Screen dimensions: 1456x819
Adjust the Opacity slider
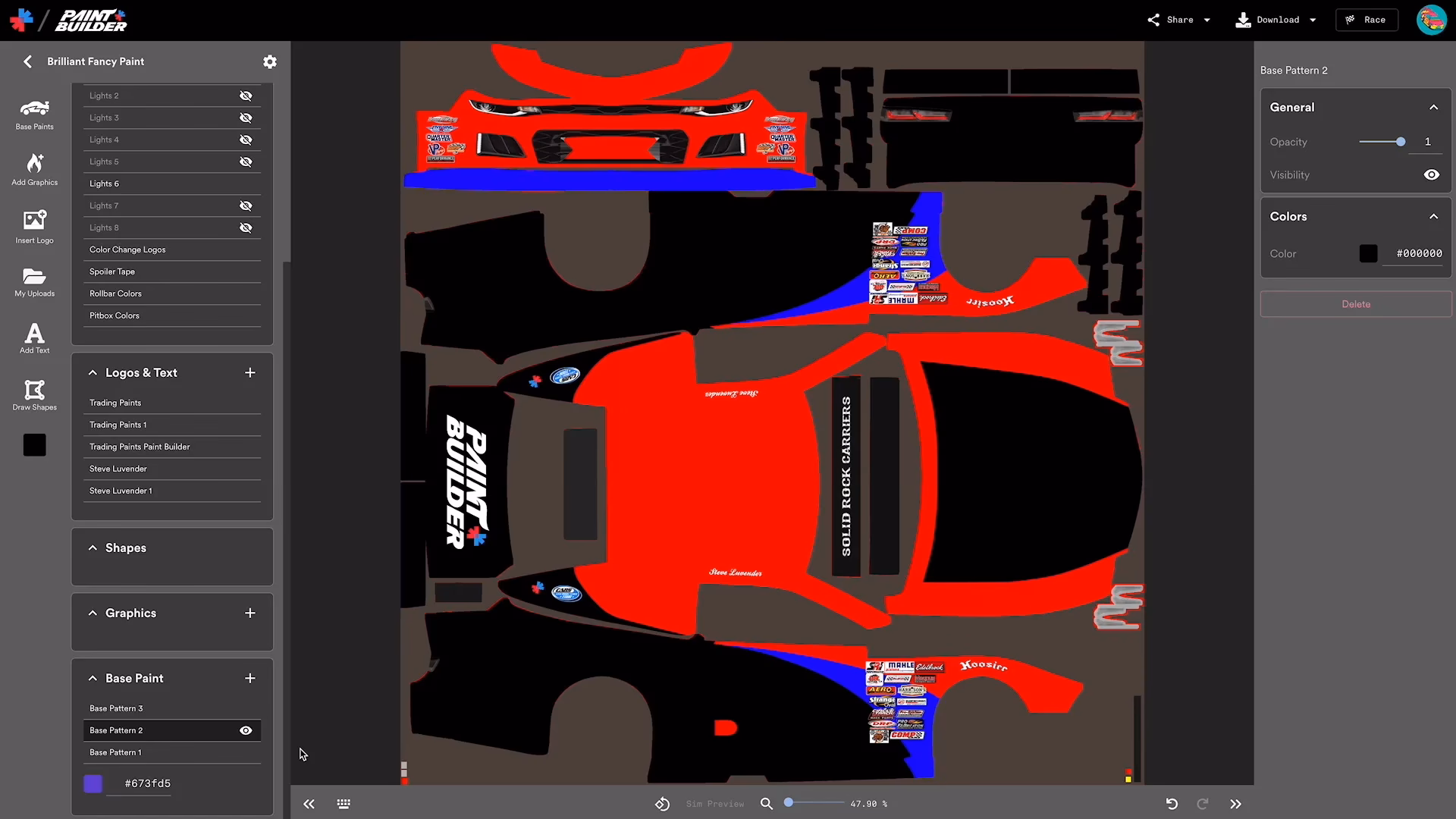point(1382,142)
